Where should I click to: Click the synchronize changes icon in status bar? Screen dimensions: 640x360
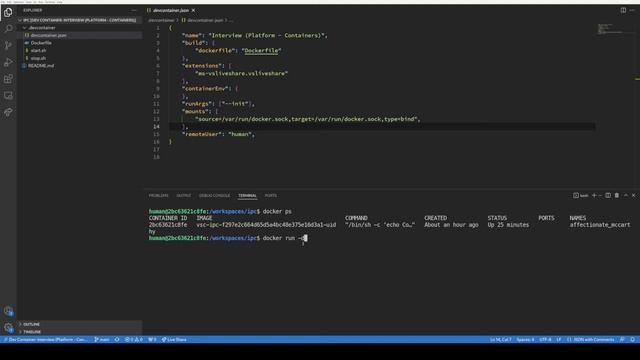point(117,340)
